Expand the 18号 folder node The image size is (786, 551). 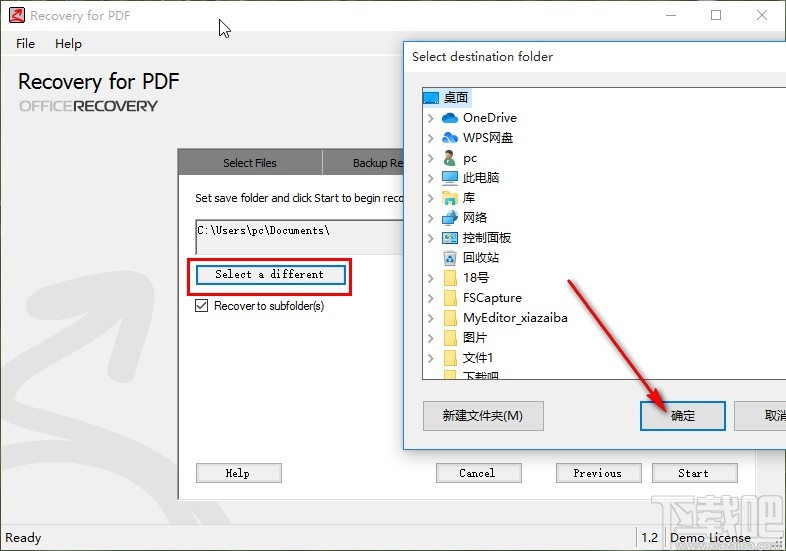[x=430, y=278]
